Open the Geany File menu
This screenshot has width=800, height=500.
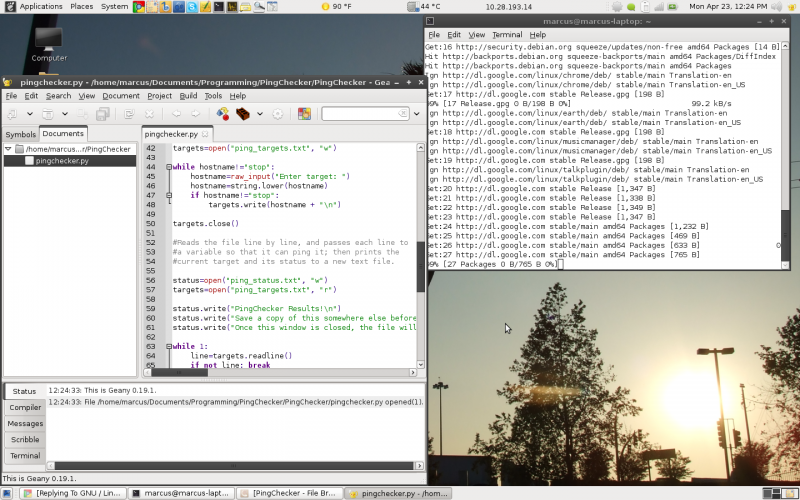click(11, 96)
